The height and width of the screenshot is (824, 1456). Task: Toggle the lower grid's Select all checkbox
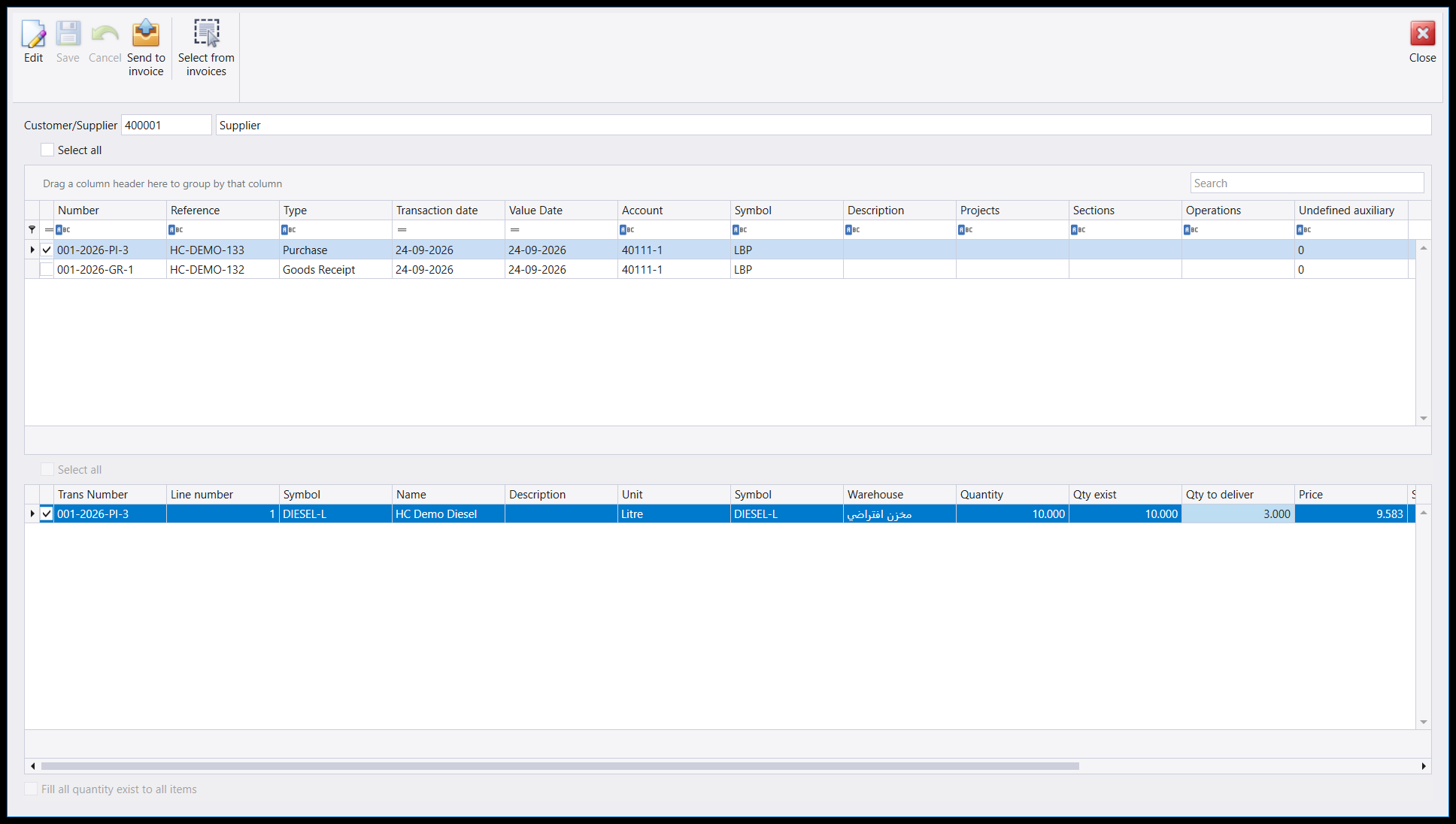point(47,469)
